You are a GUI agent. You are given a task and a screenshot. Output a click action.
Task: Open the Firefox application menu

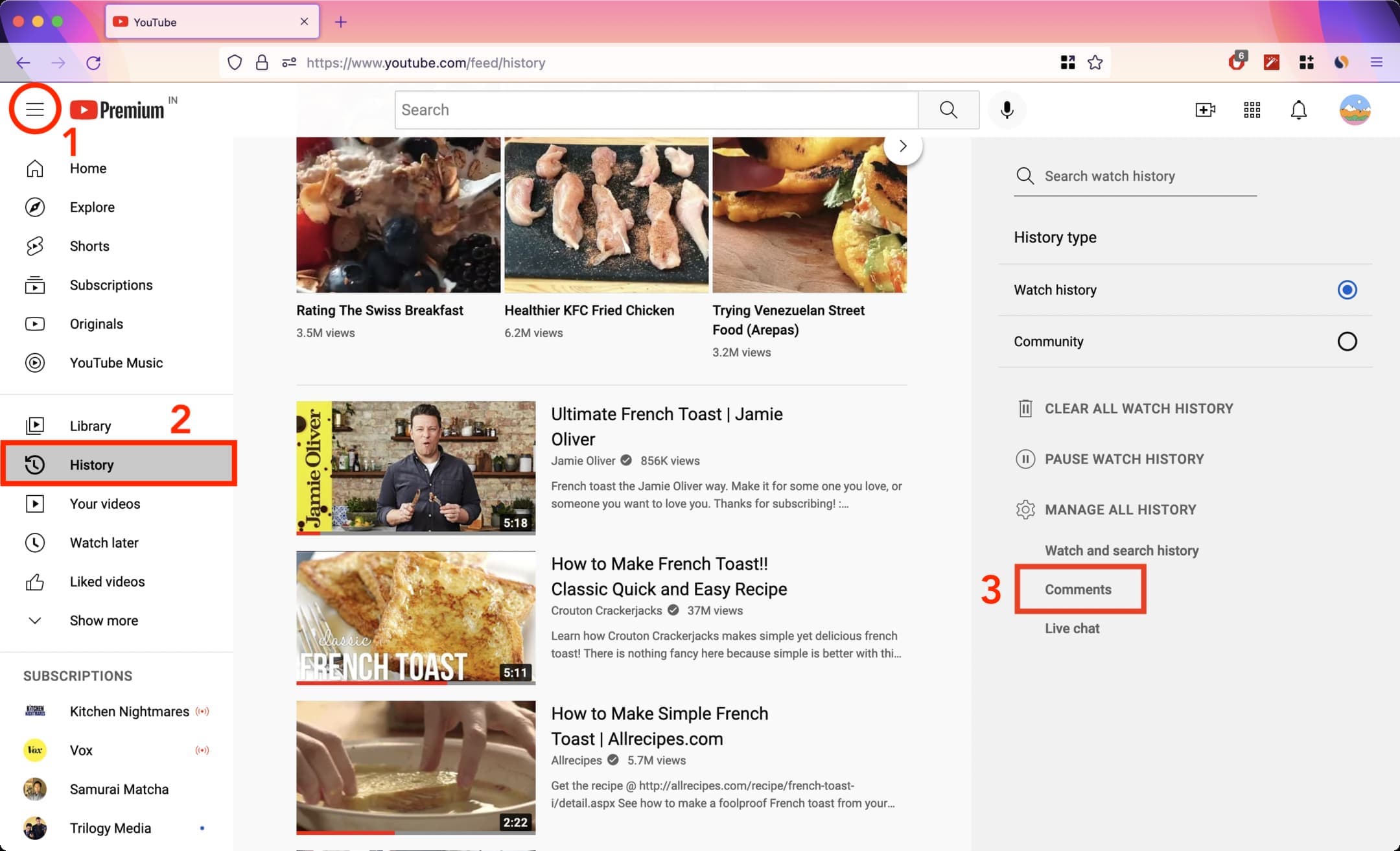1377,62
